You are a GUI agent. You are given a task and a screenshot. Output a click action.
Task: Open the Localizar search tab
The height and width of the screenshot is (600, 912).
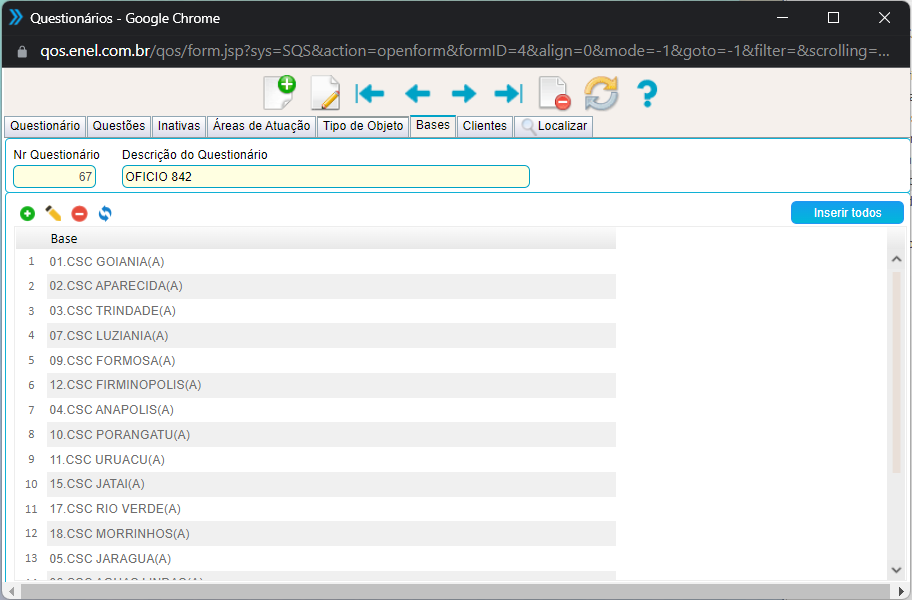[x=554, y=127]
